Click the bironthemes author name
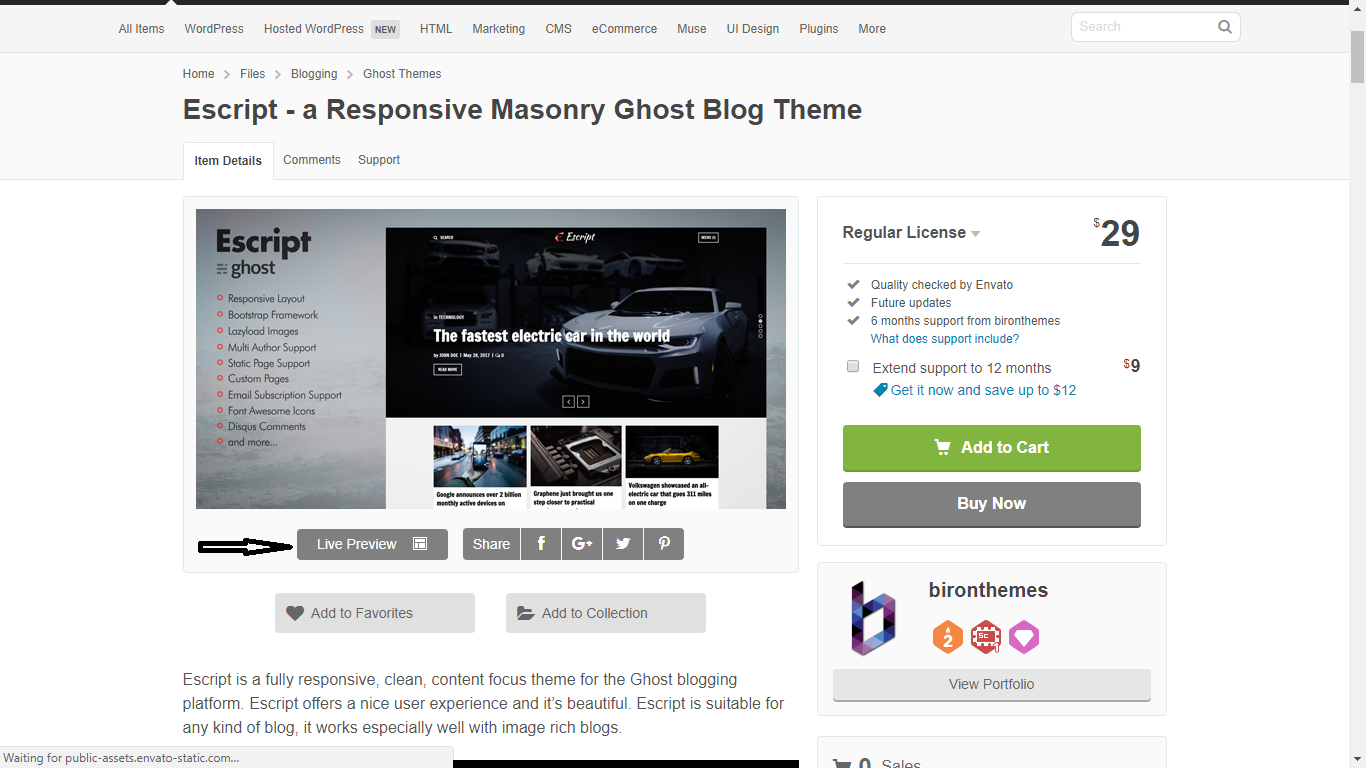 click(988, 590)
